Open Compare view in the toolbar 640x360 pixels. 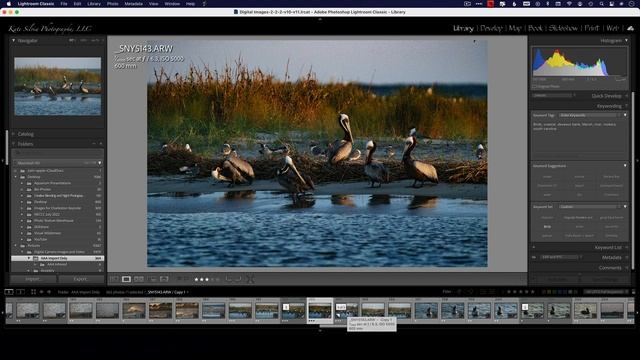139,279
